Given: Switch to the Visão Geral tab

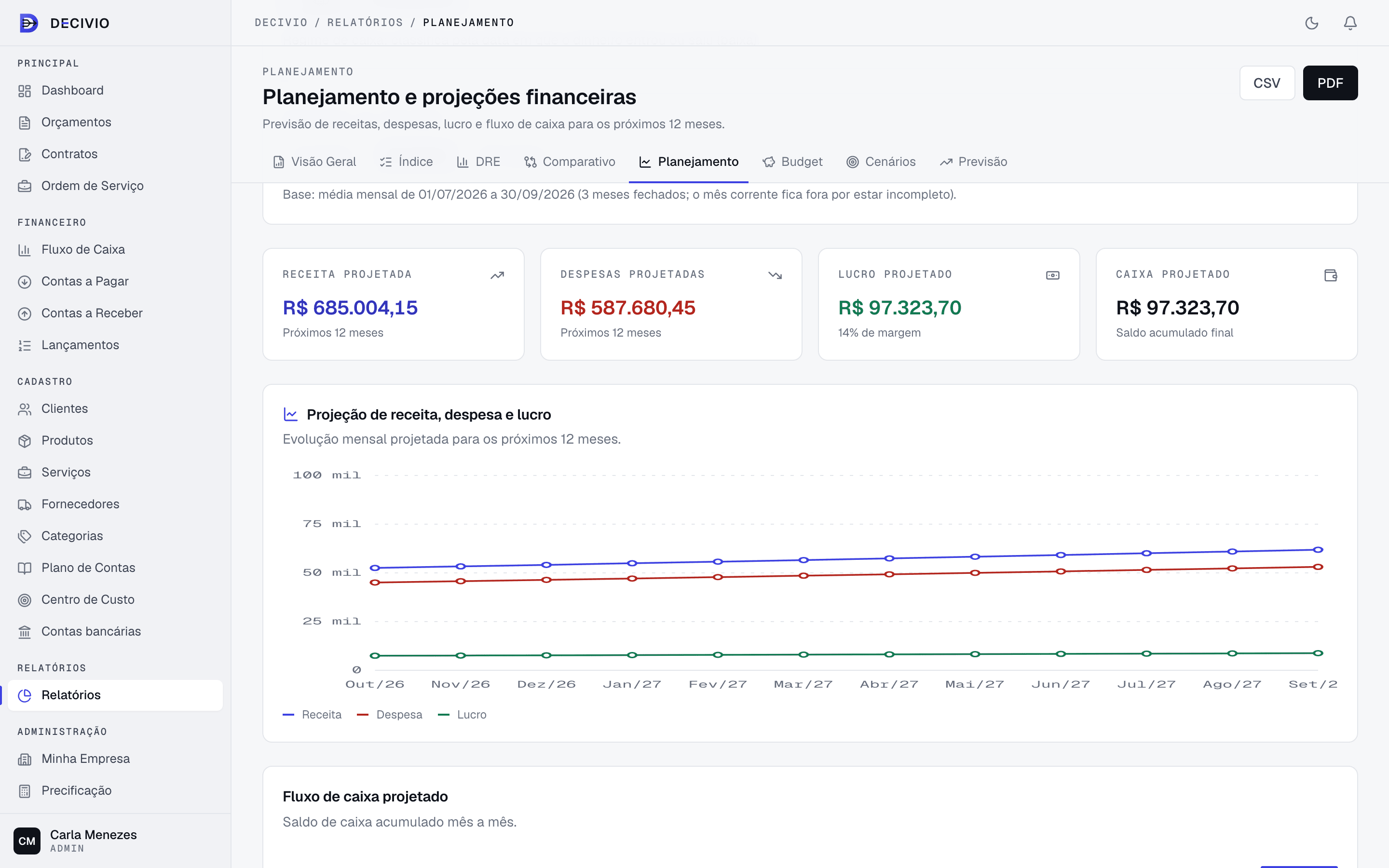Looking at the screenshot, I should (314, 162).
